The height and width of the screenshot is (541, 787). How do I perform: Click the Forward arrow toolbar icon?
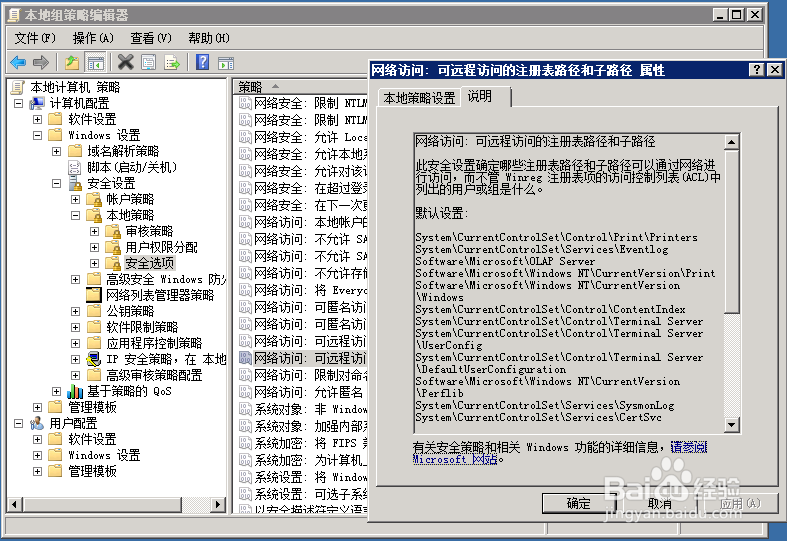[x=41, y=63]
